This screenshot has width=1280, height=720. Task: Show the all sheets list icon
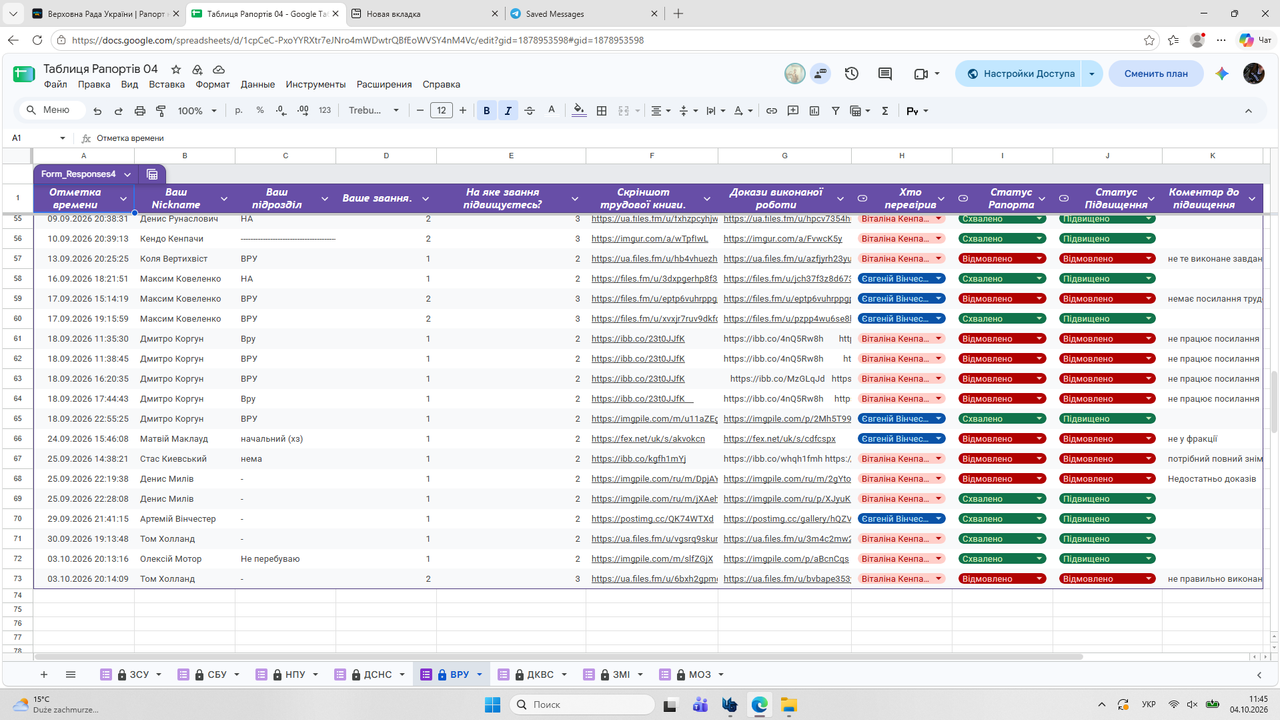coord(70,675)
